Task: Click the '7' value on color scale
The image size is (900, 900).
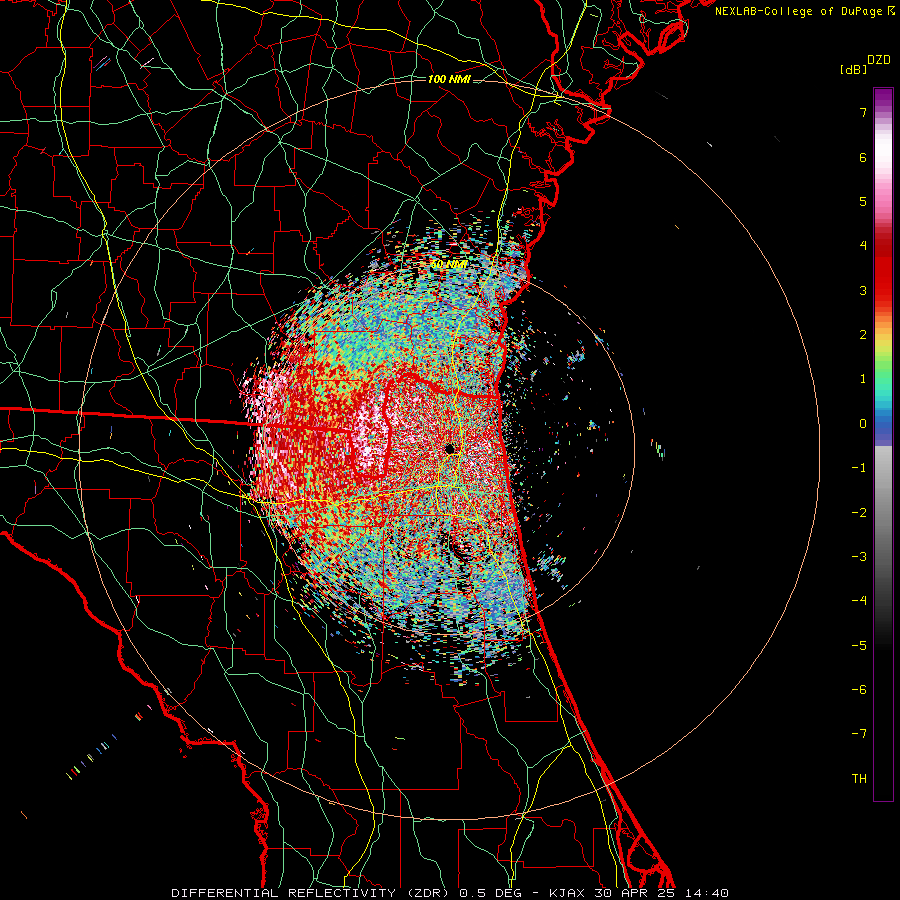Action: (x=863, y=112)
